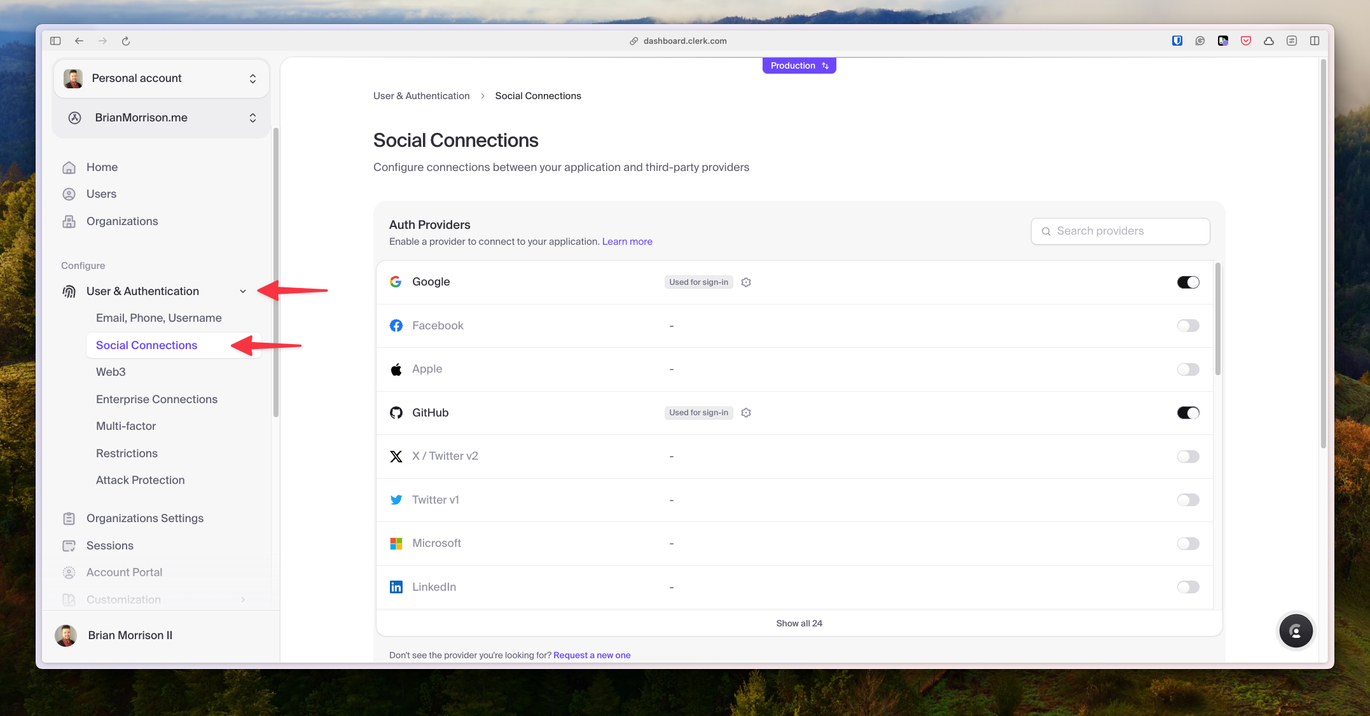
Task: Open the BrianMorrison.me application switcher
Action: (x=161, y=117)
